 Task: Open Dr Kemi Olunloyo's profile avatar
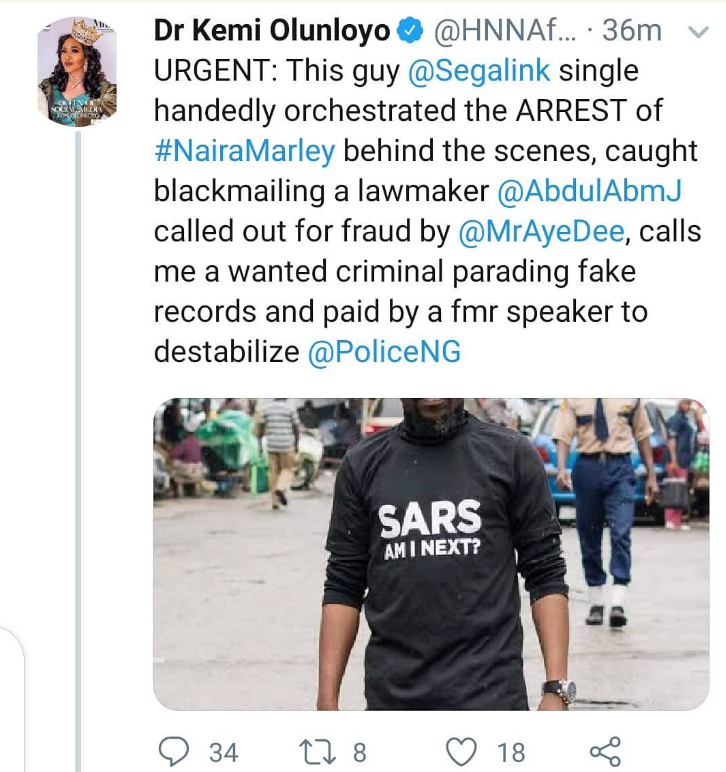[x=77, y=72]
